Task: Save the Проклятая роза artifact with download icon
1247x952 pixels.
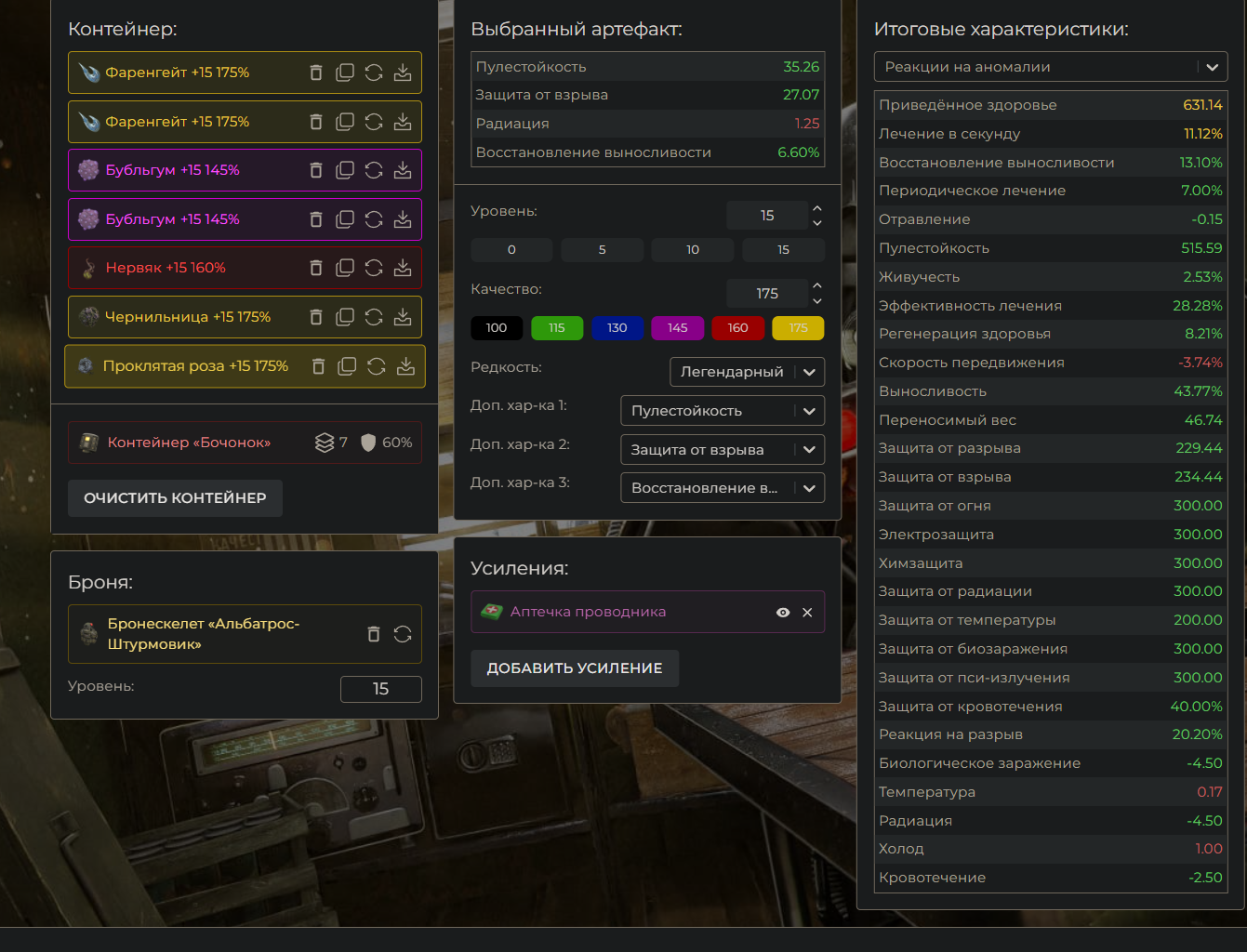Action: tap(405, 366)
